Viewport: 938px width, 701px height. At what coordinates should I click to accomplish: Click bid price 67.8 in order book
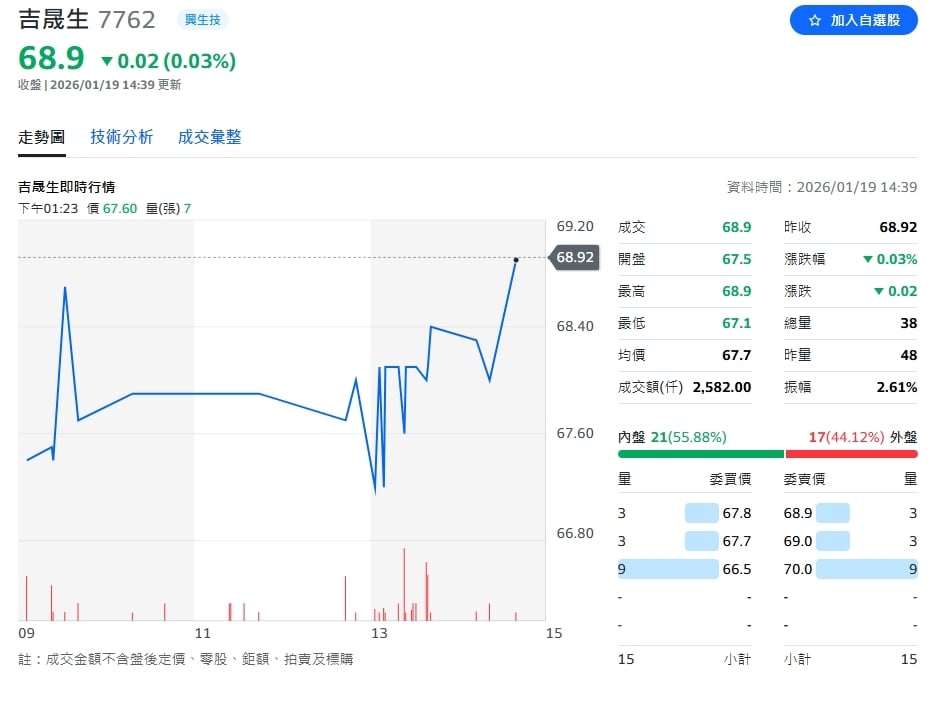737,512
